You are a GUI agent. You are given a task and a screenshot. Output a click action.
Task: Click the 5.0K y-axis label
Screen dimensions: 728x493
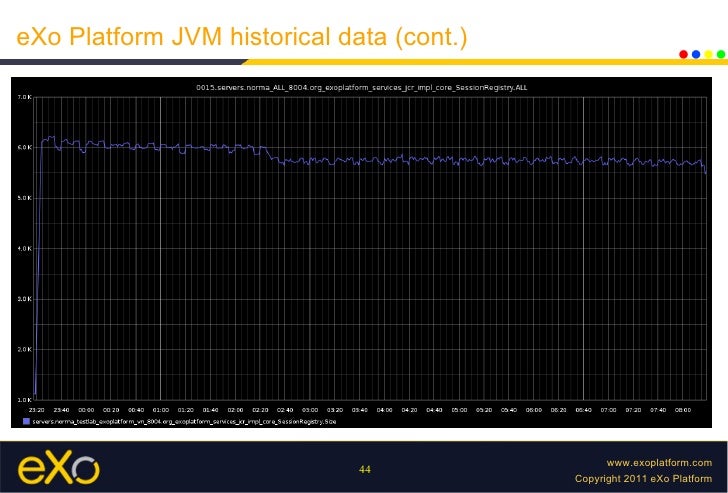point(25,198)
